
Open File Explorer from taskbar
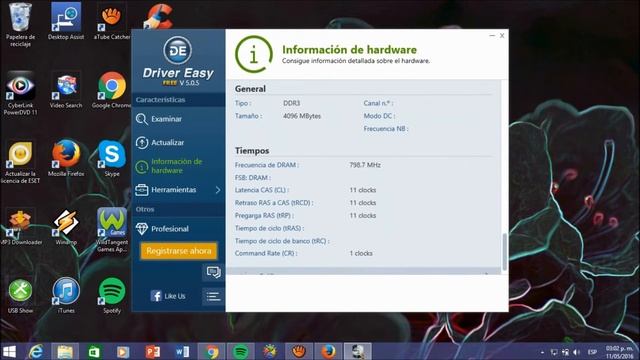[x=65, y=351]
